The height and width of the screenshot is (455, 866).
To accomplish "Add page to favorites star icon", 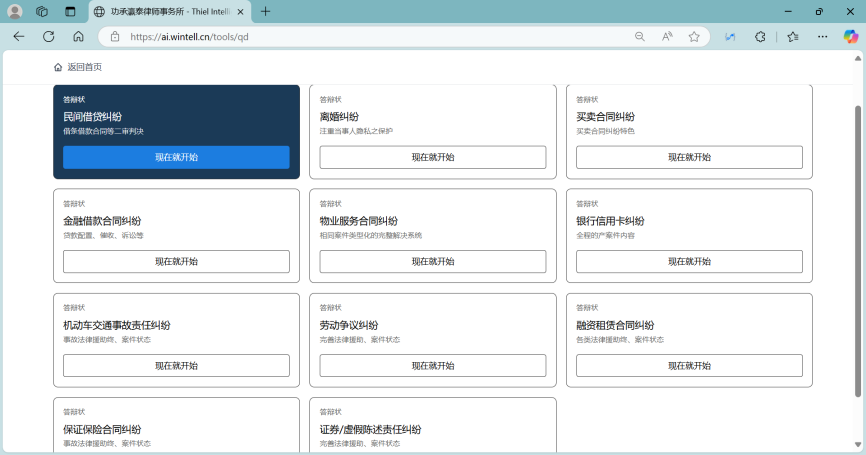I will click(694, 36).
